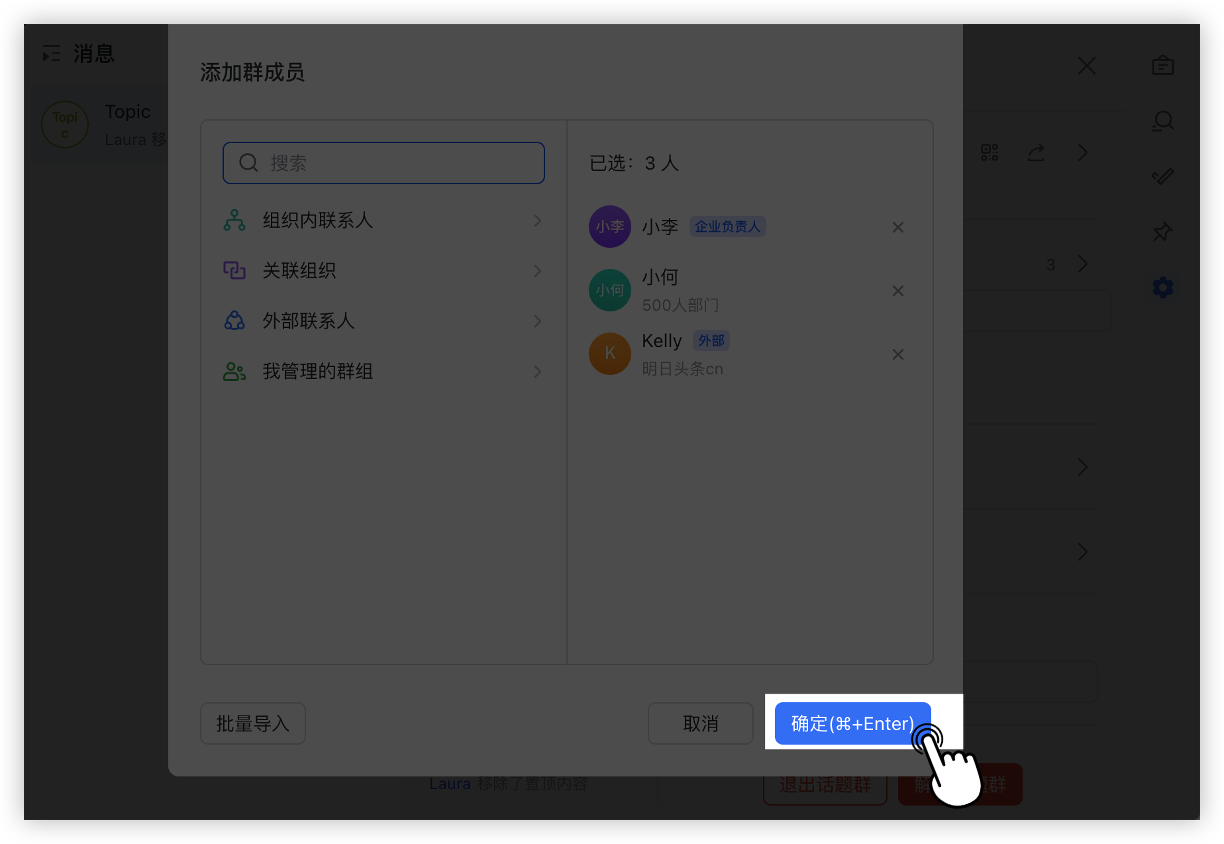The image size is (1224, 844).
Task: Open the 外部联系人 external contacts icon
Action: point(234,320)
